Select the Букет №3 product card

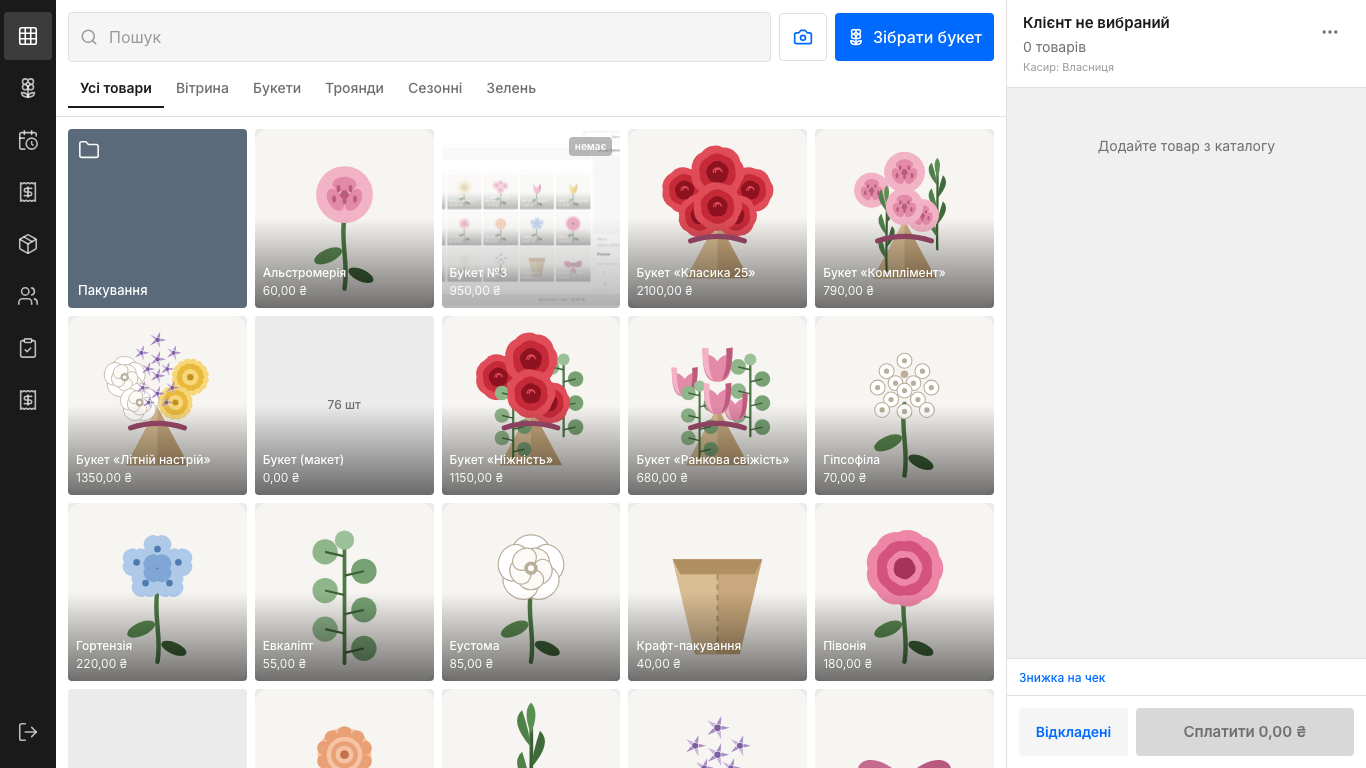pos(531,218)
